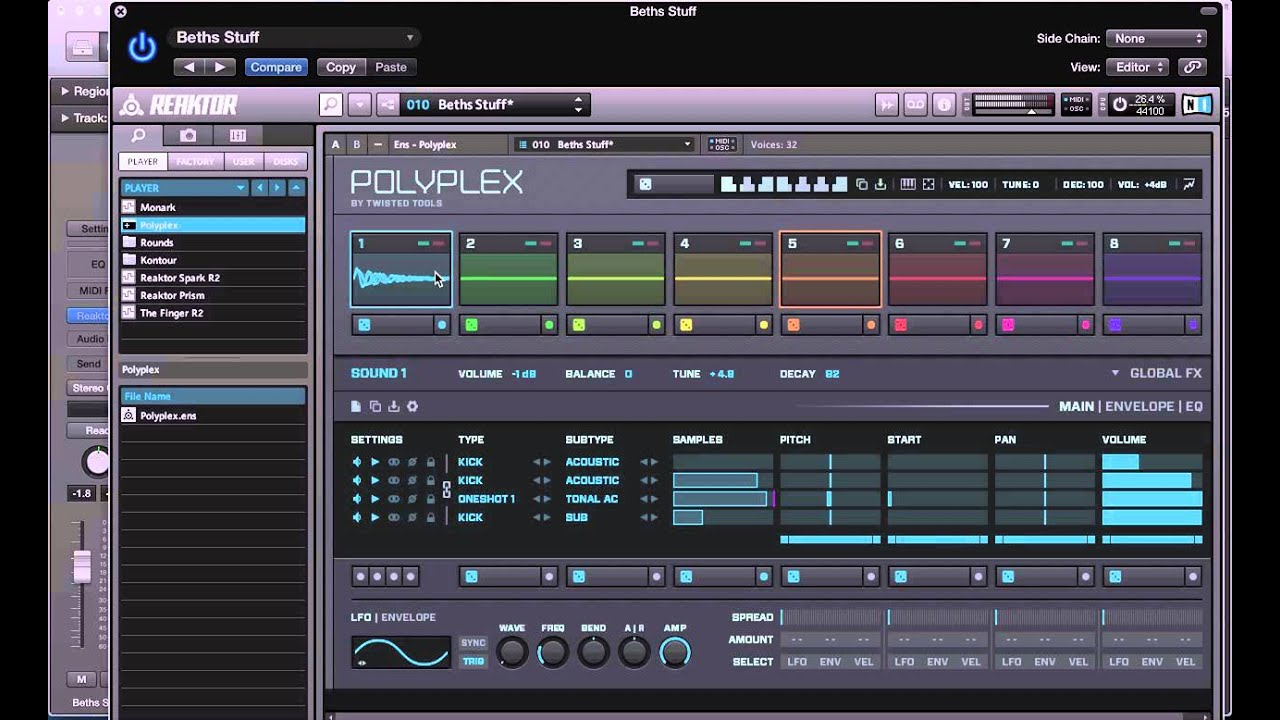Open the Beths Stuff preset dropdown

(294, 37)
